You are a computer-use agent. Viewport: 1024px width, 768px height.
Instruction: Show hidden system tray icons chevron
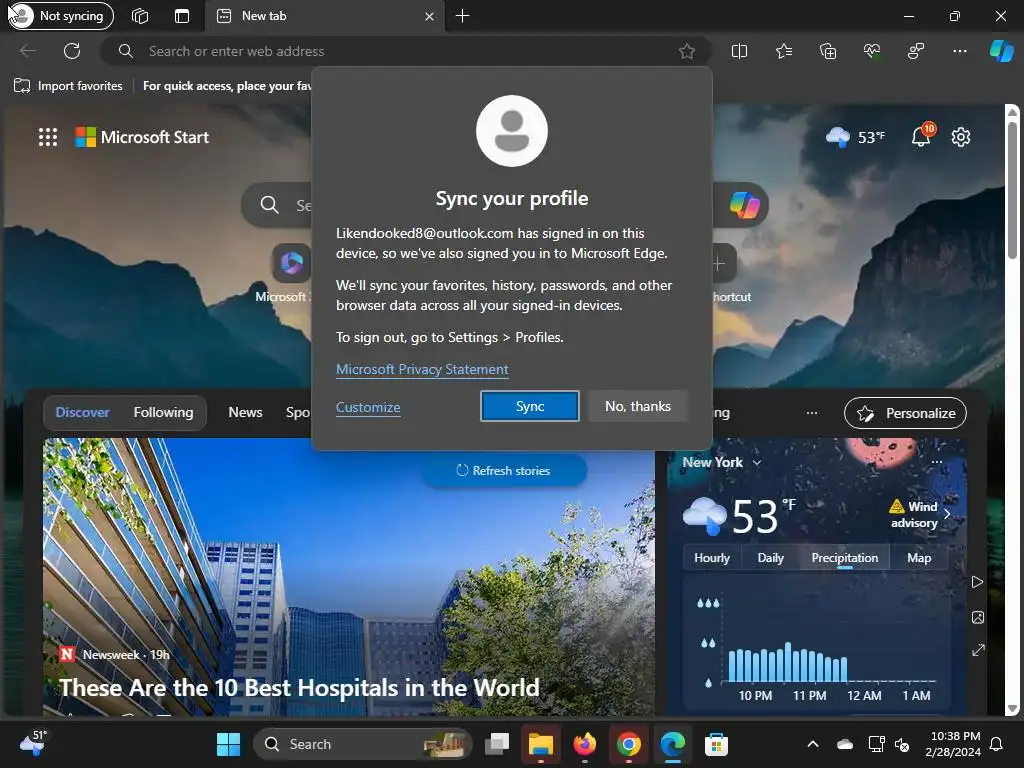click(813, 744)
